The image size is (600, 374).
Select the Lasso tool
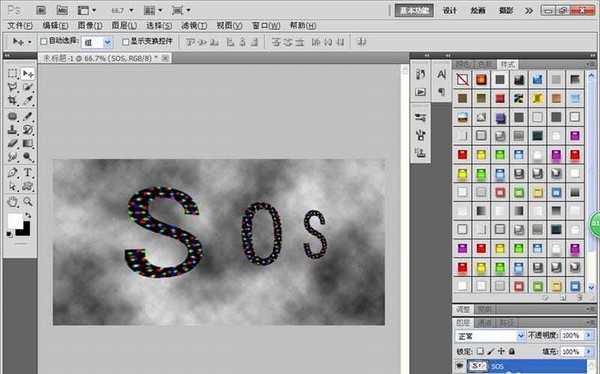pos(13,87)
